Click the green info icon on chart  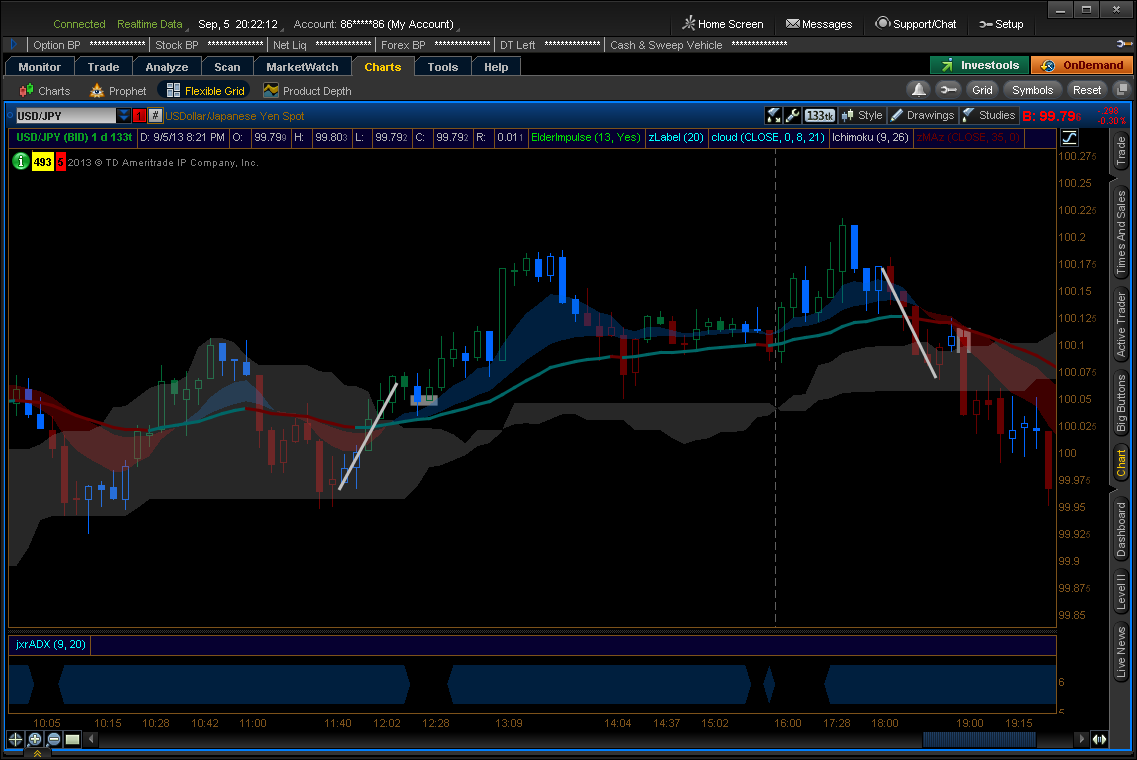(x=20, y=162)
